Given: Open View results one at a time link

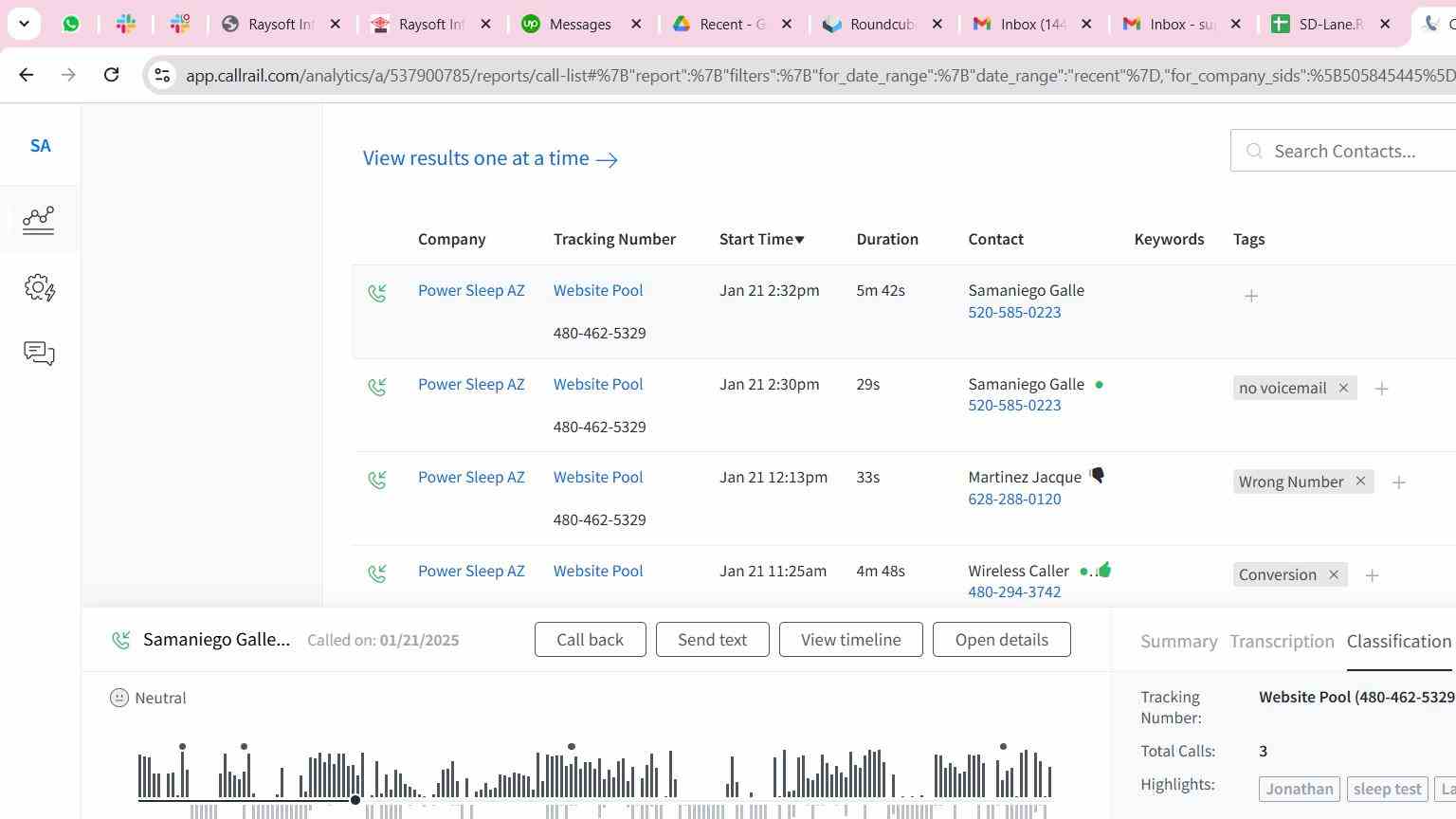Looking at the screenshot, I should [x=490, y=158].
